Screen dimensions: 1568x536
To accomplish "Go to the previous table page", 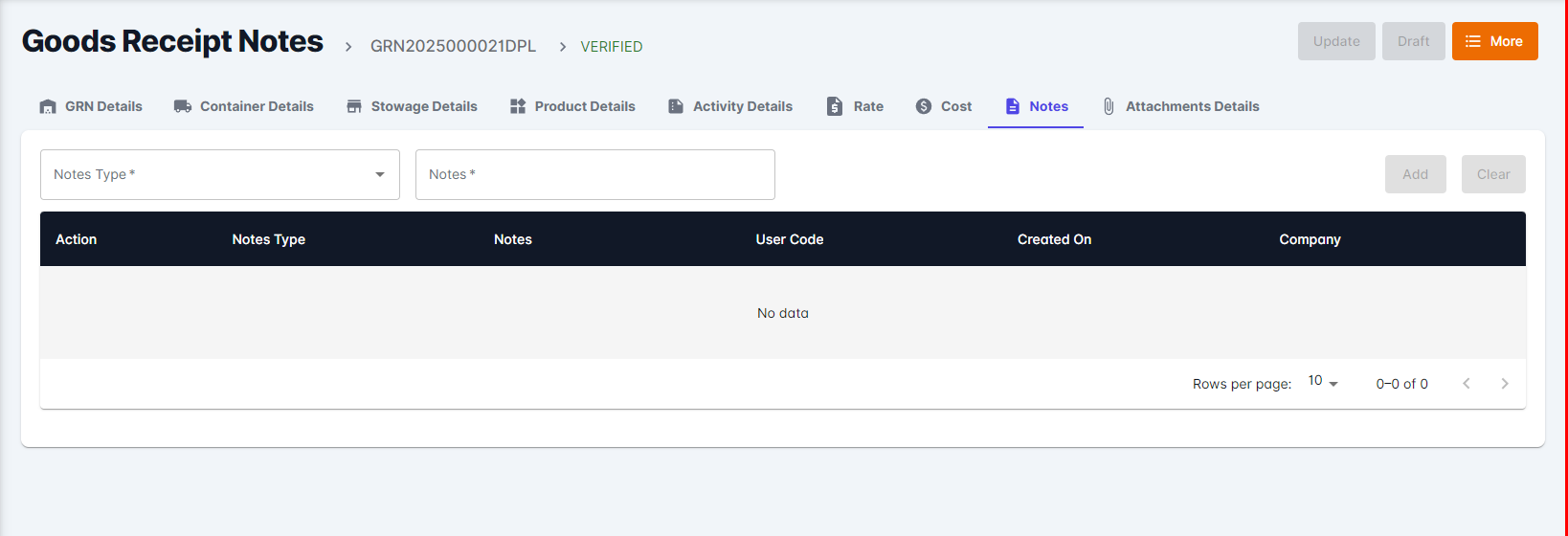I will (x=1467, y=383).
